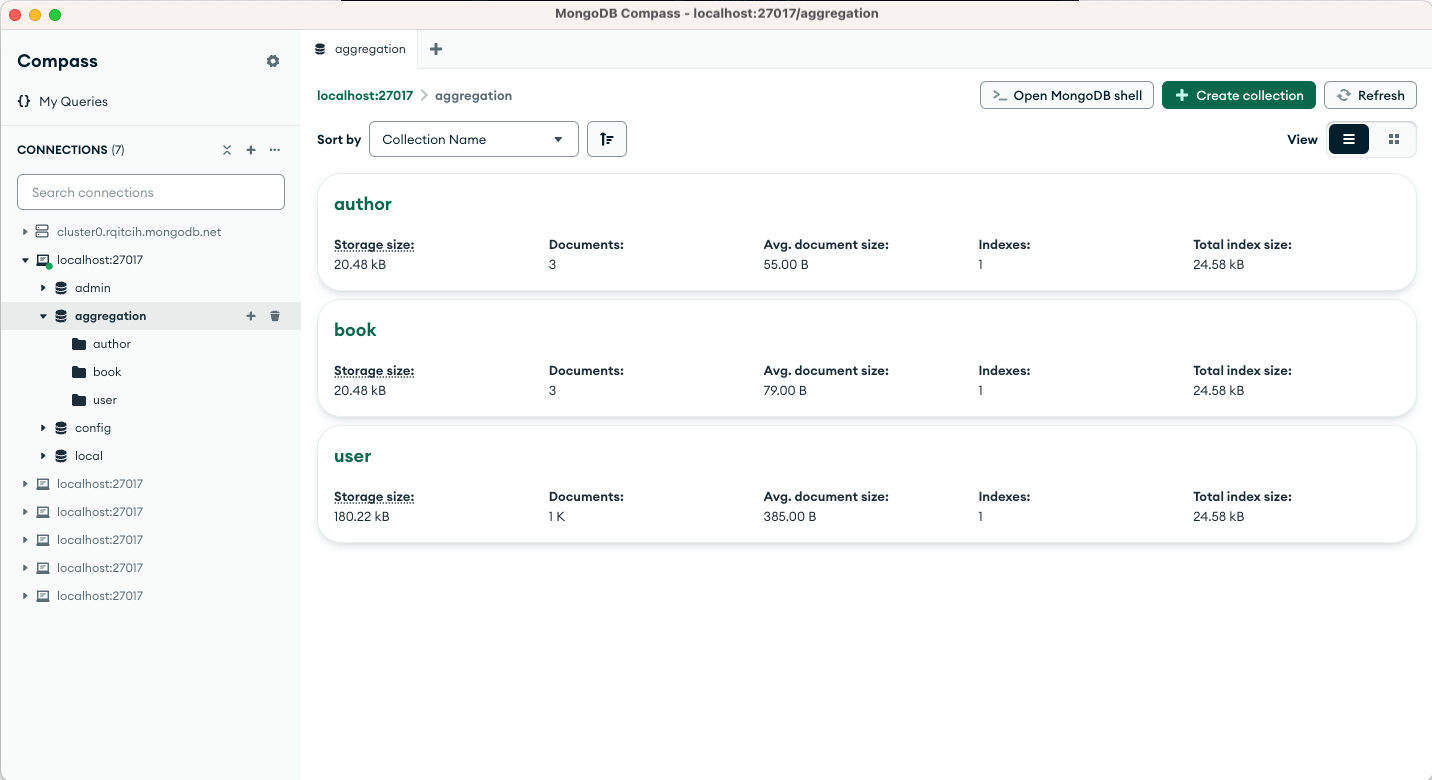Open Compass settings gear icon

click(x=273, y=61)
